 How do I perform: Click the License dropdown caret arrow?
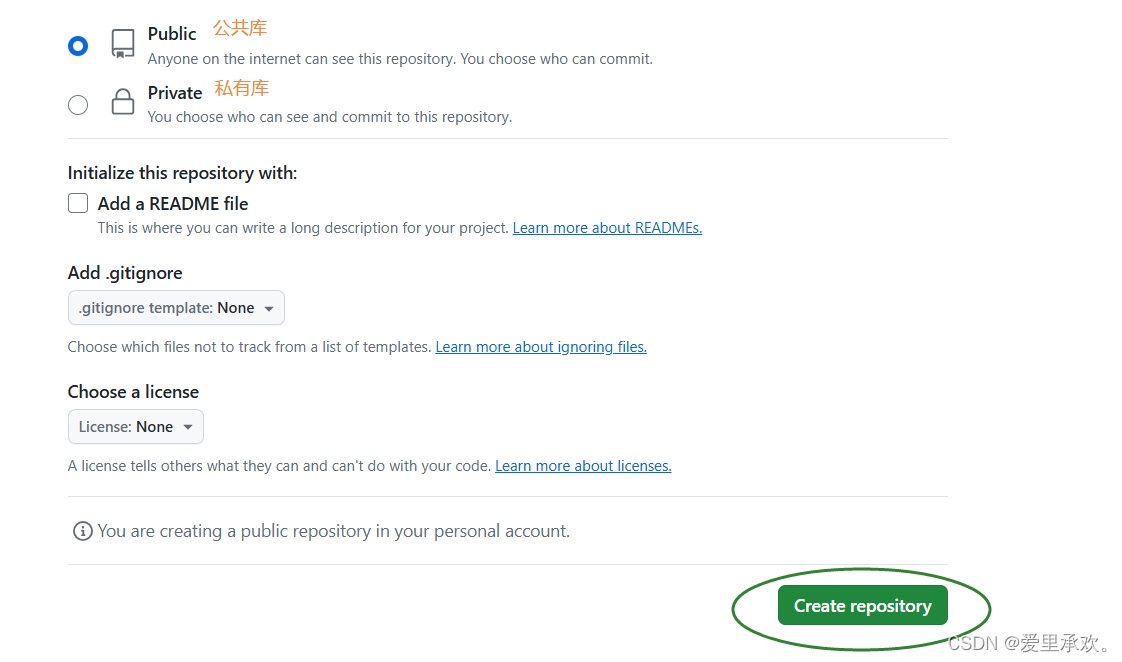pyautogui.click(x=188, y=427)
